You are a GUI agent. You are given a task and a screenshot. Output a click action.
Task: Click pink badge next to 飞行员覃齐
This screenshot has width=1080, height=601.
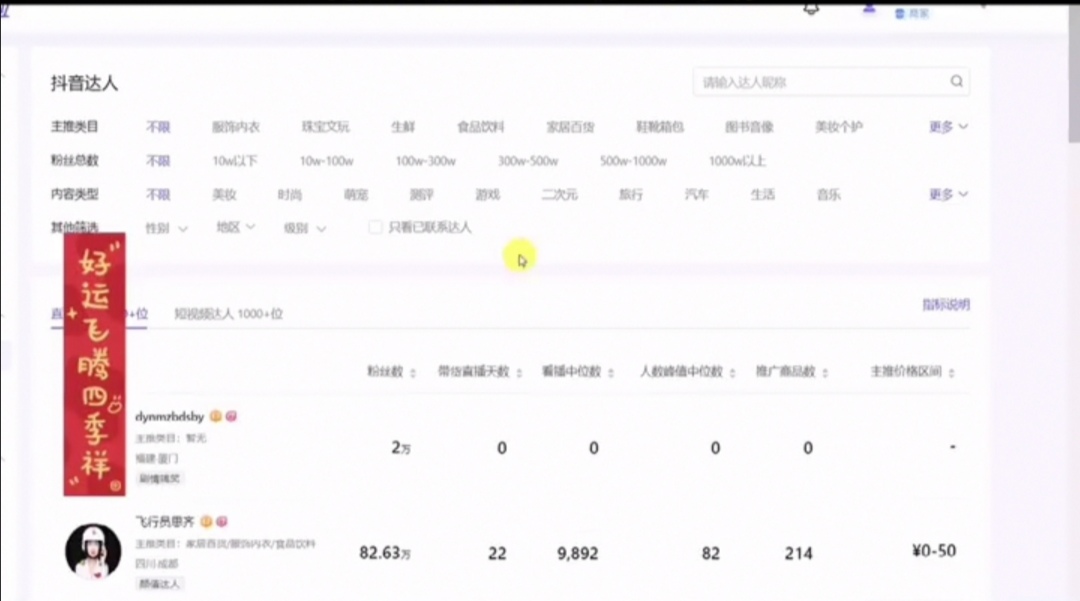pyautogui.click(x=222, y=522)
